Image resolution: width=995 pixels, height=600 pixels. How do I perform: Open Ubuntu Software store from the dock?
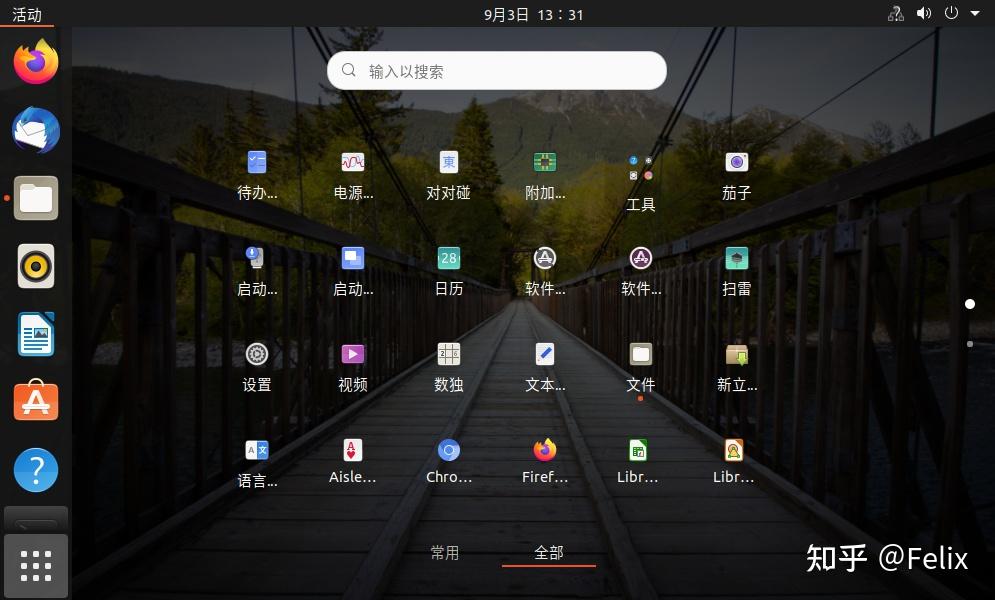[35, 402]
